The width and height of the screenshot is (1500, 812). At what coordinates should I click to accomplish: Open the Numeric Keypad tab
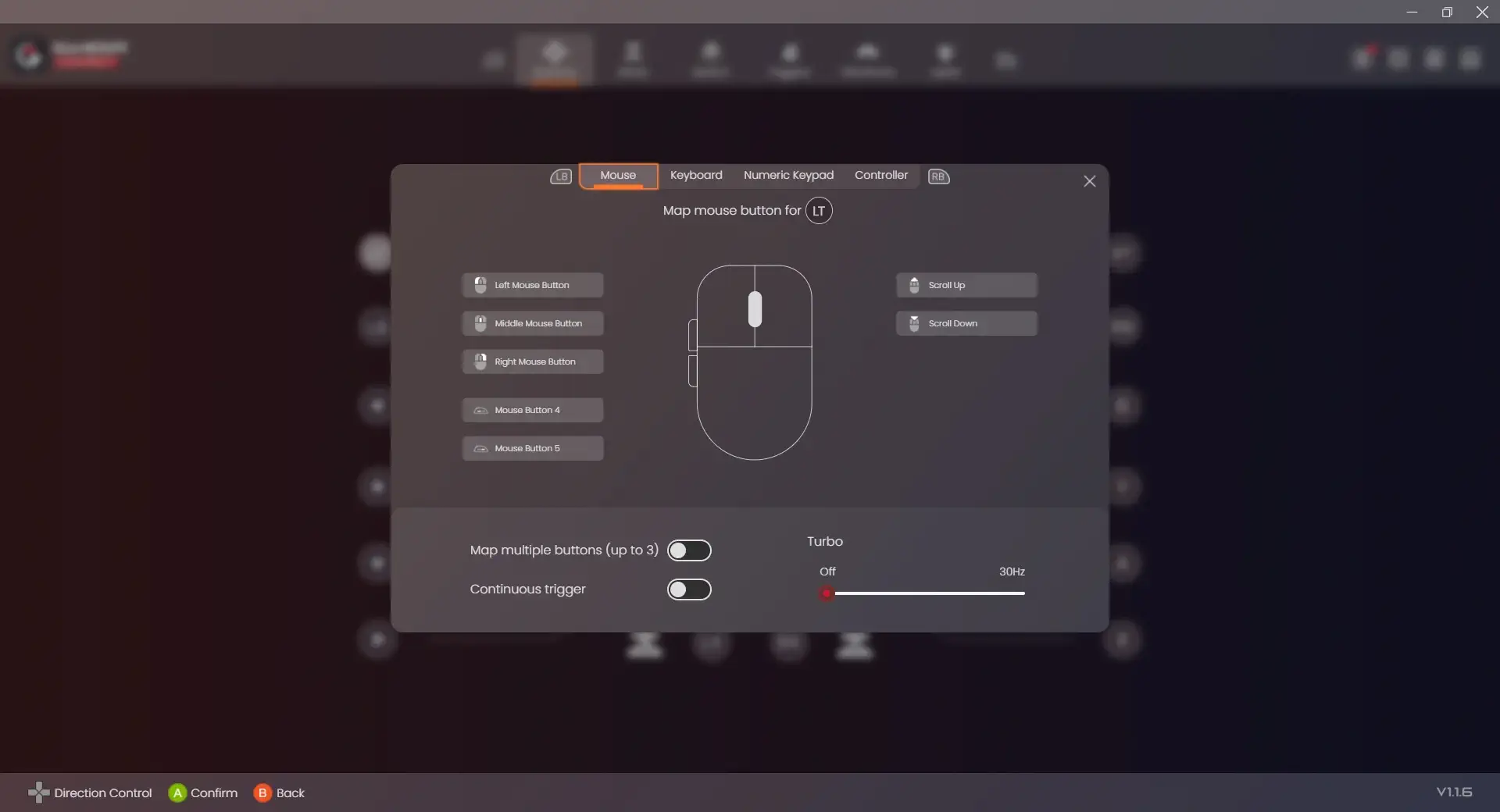click(788, 176)
